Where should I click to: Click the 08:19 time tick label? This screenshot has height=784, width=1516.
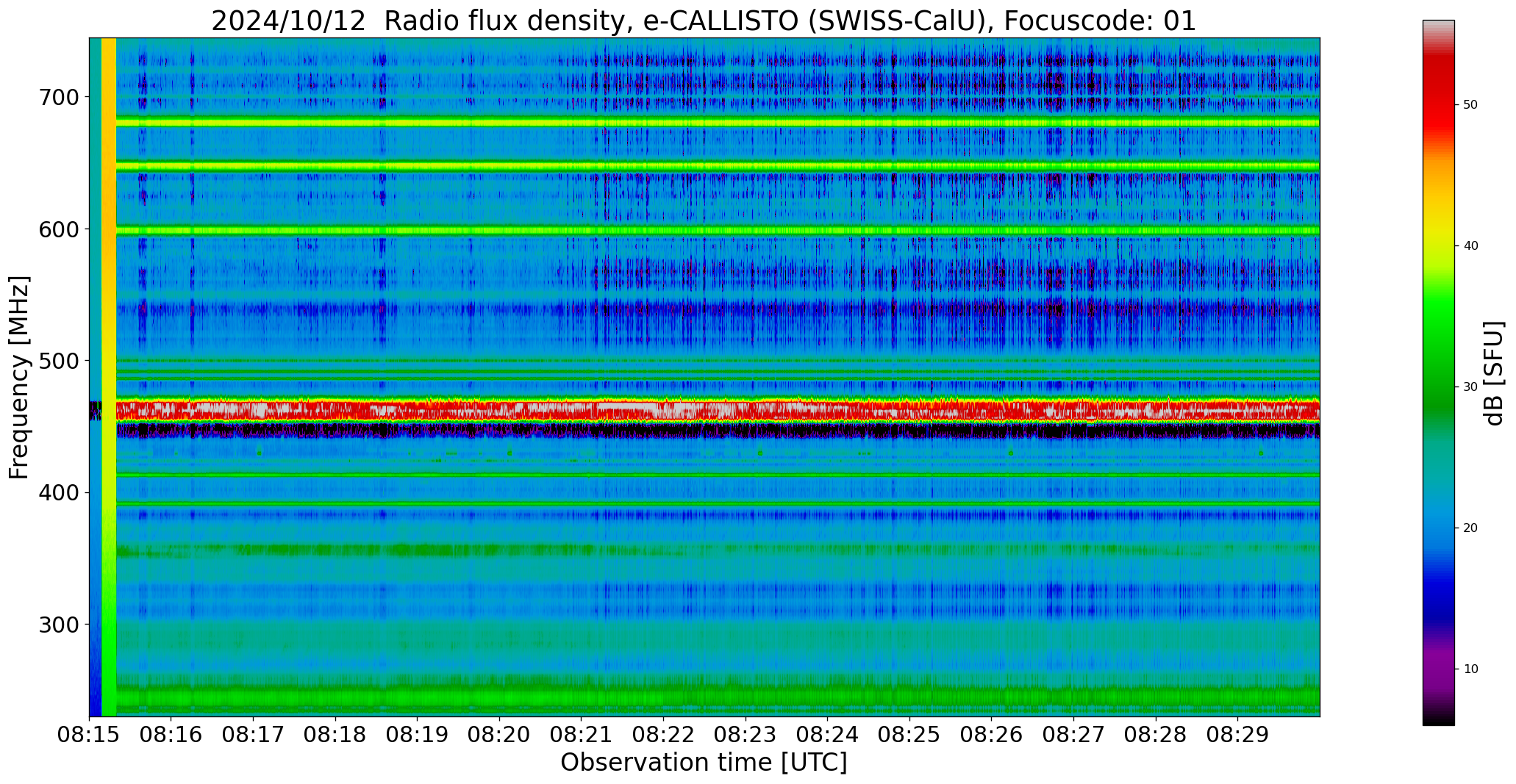[418, 736]
